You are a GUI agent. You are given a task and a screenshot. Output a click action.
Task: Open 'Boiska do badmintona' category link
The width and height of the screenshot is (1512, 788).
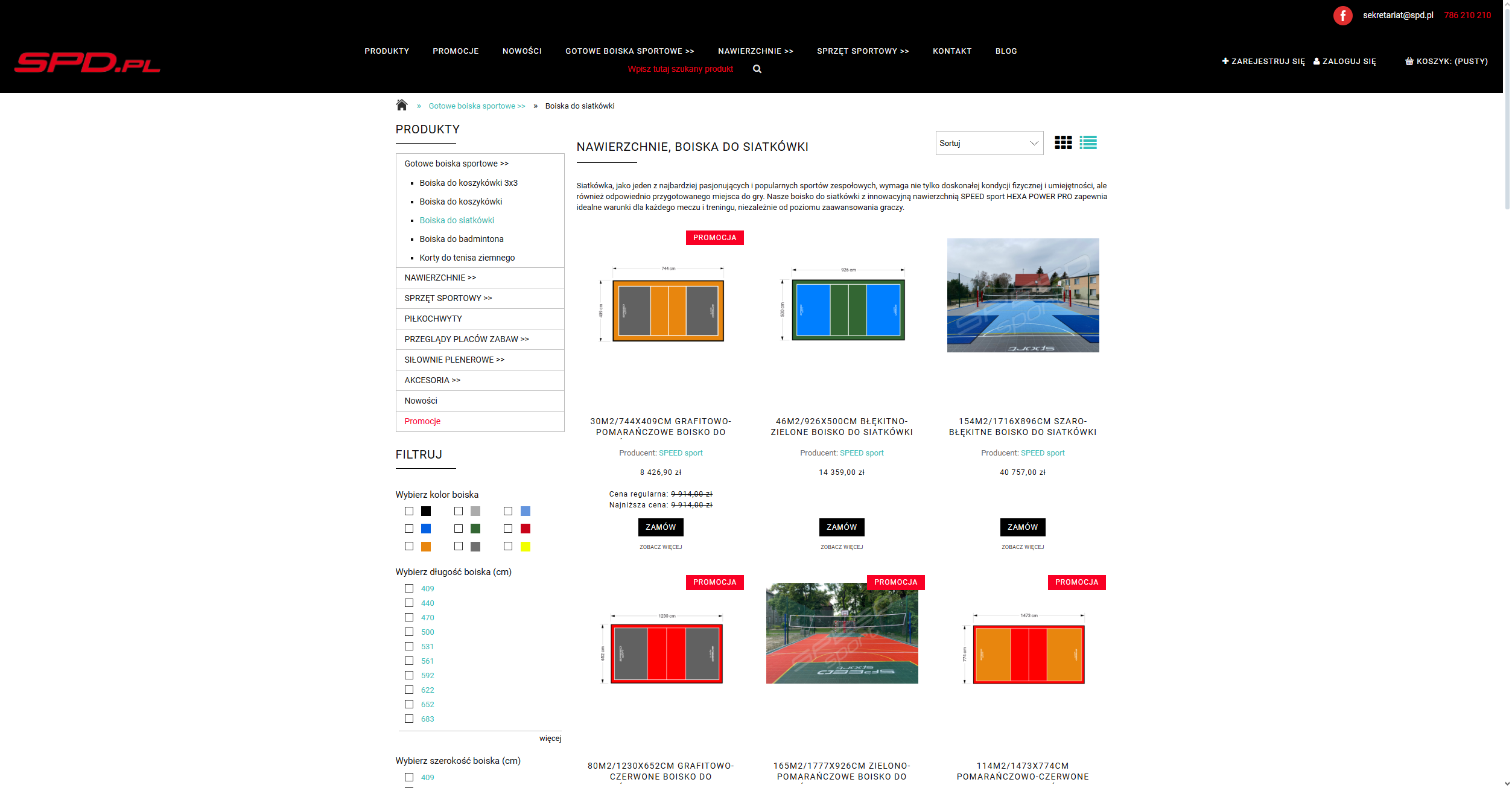click(461, 239)
